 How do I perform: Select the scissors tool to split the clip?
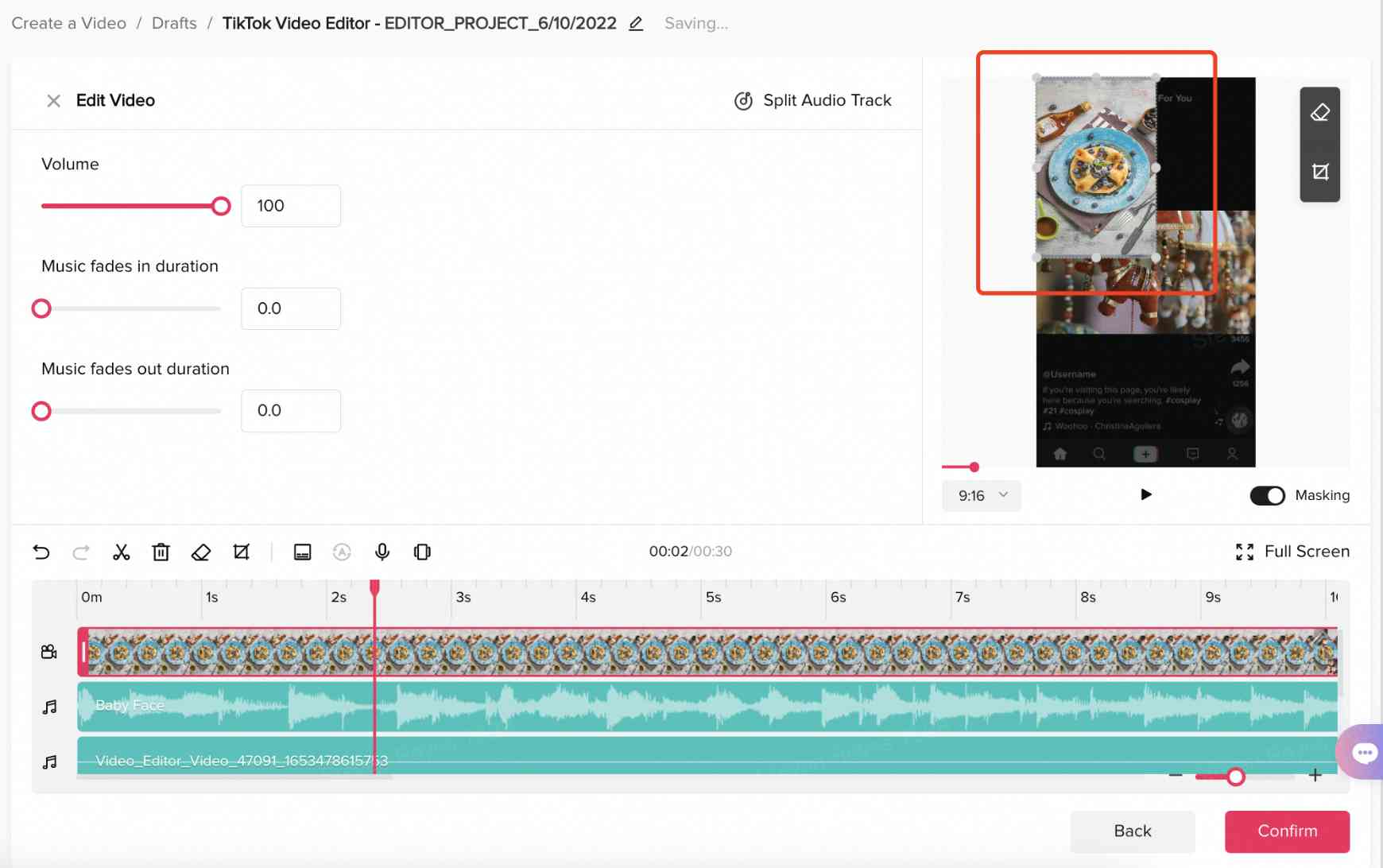click(121, 552)
